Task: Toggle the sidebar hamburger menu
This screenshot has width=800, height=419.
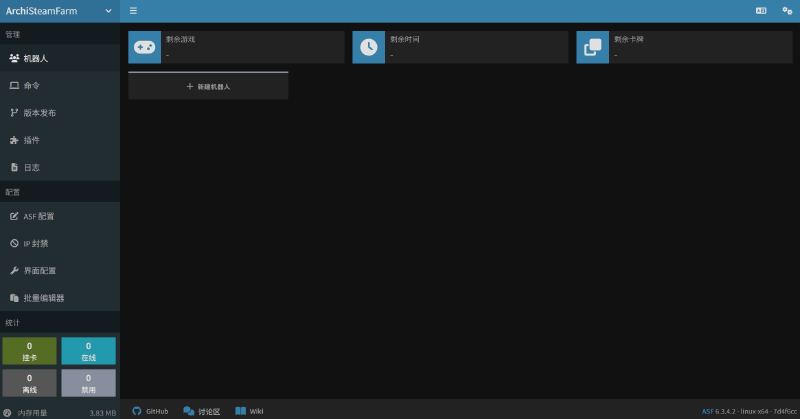Action: tap(133, 11)
